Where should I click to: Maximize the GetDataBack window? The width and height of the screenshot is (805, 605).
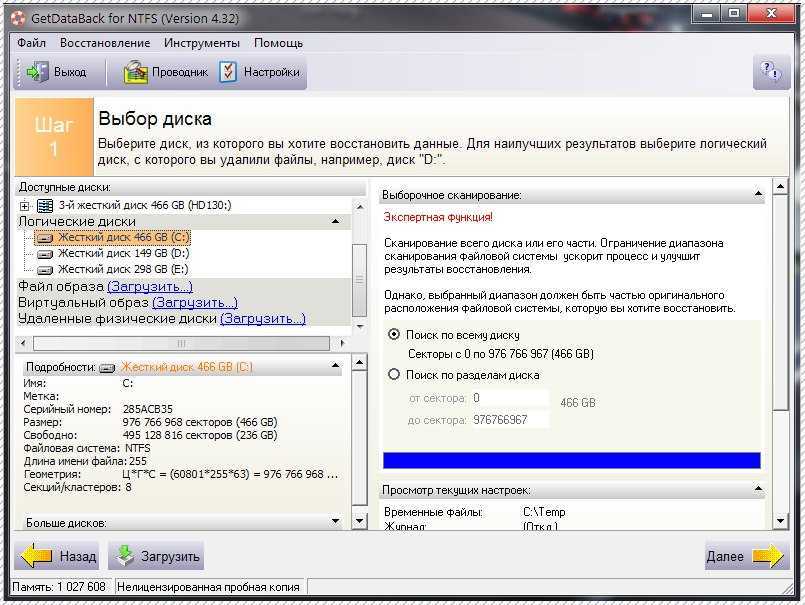pyautogui.click(x=734, y=14)
